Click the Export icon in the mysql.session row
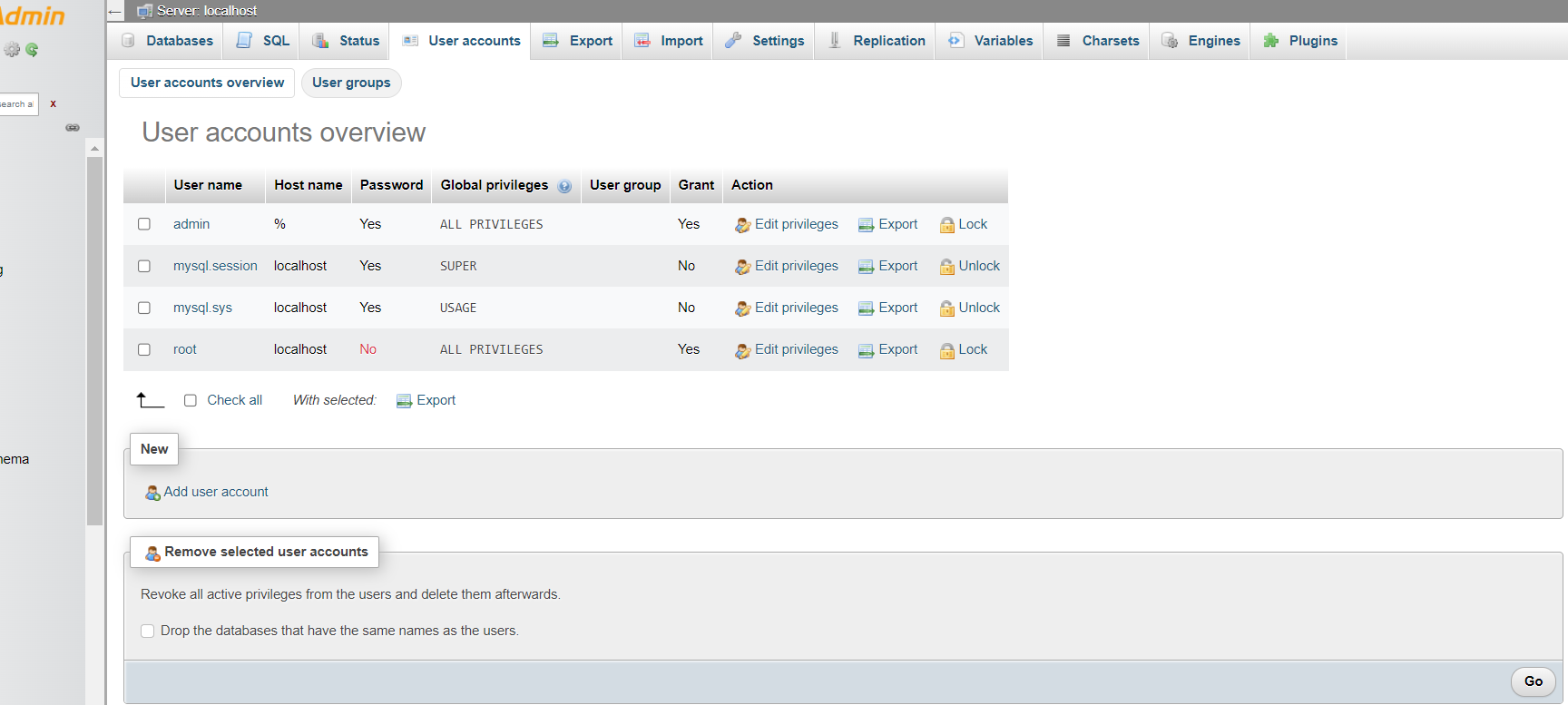The image size is (1568, 705). pos(866,267)
